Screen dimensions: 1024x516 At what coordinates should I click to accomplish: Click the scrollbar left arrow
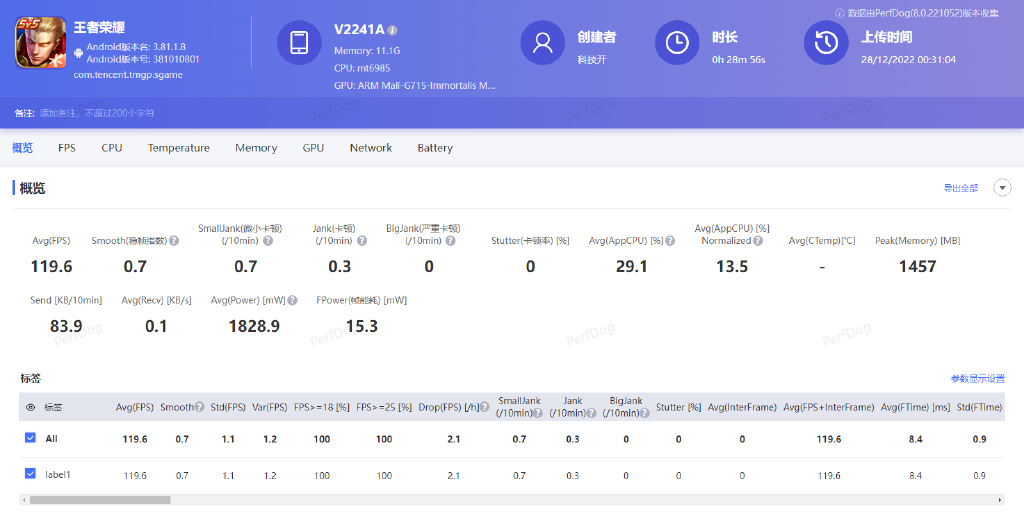click(x=24, y=500)
